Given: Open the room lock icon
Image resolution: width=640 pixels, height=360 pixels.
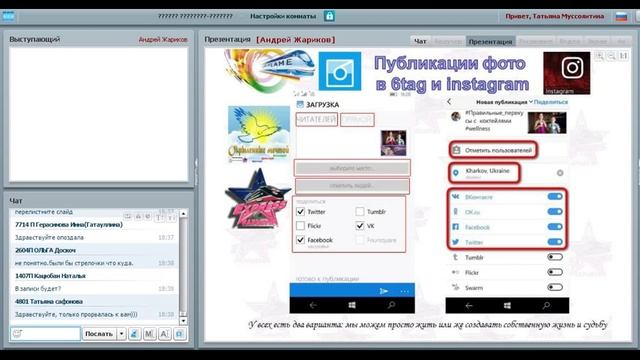Looking at the screenshot, I should [329, 16].
